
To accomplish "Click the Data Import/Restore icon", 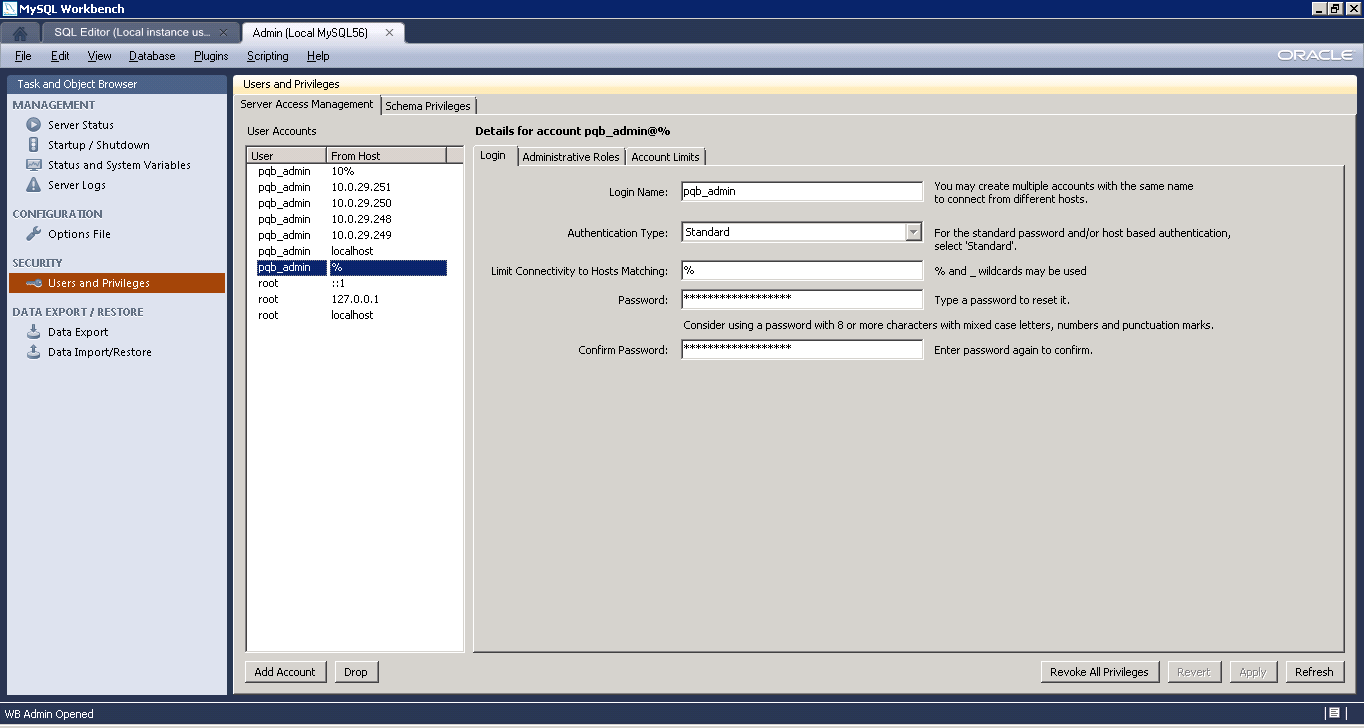I will pyautogui.click(x=34, y=352).
